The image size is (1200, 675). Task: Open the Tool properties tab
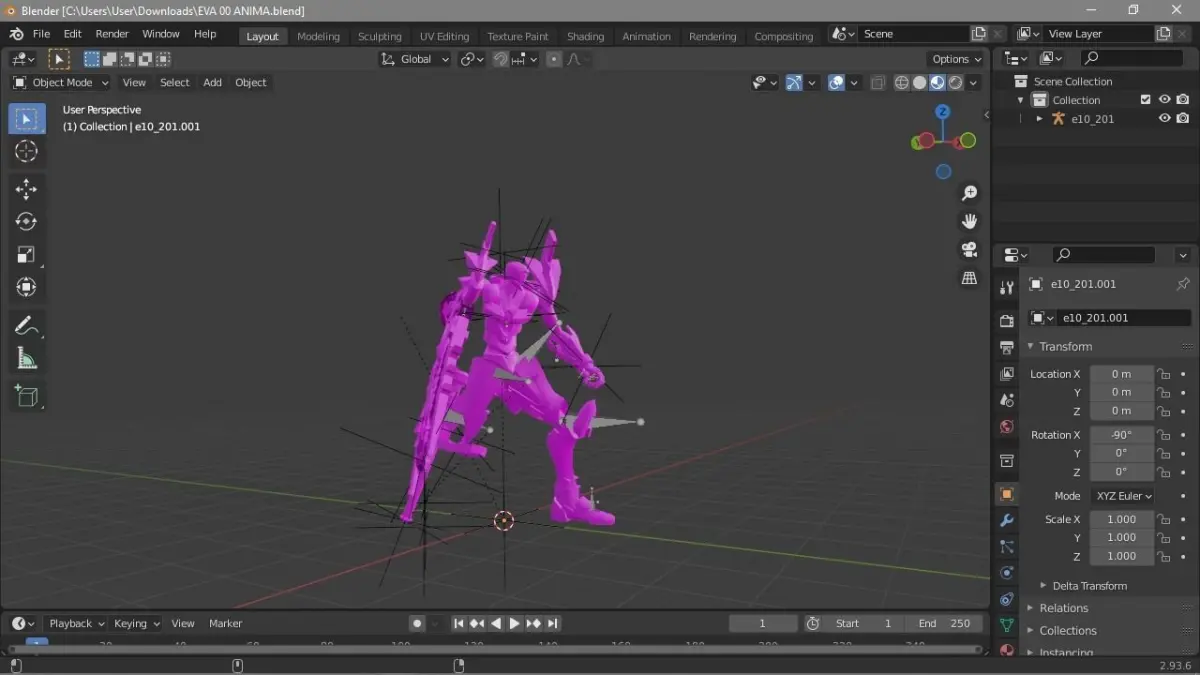click(1007, 288)
